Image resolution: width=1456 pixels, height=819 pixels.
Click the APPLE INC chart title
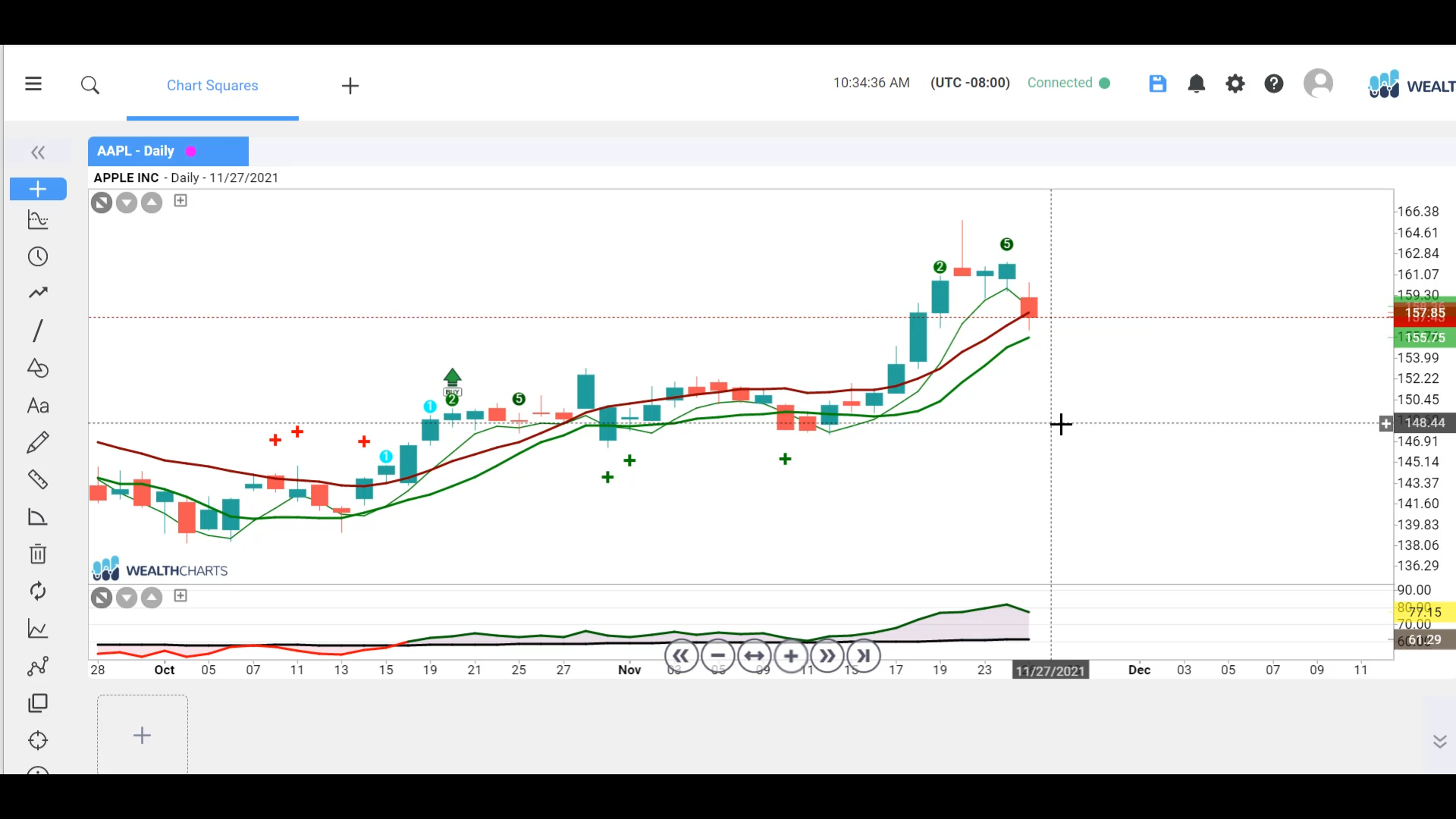click(126, 177)
